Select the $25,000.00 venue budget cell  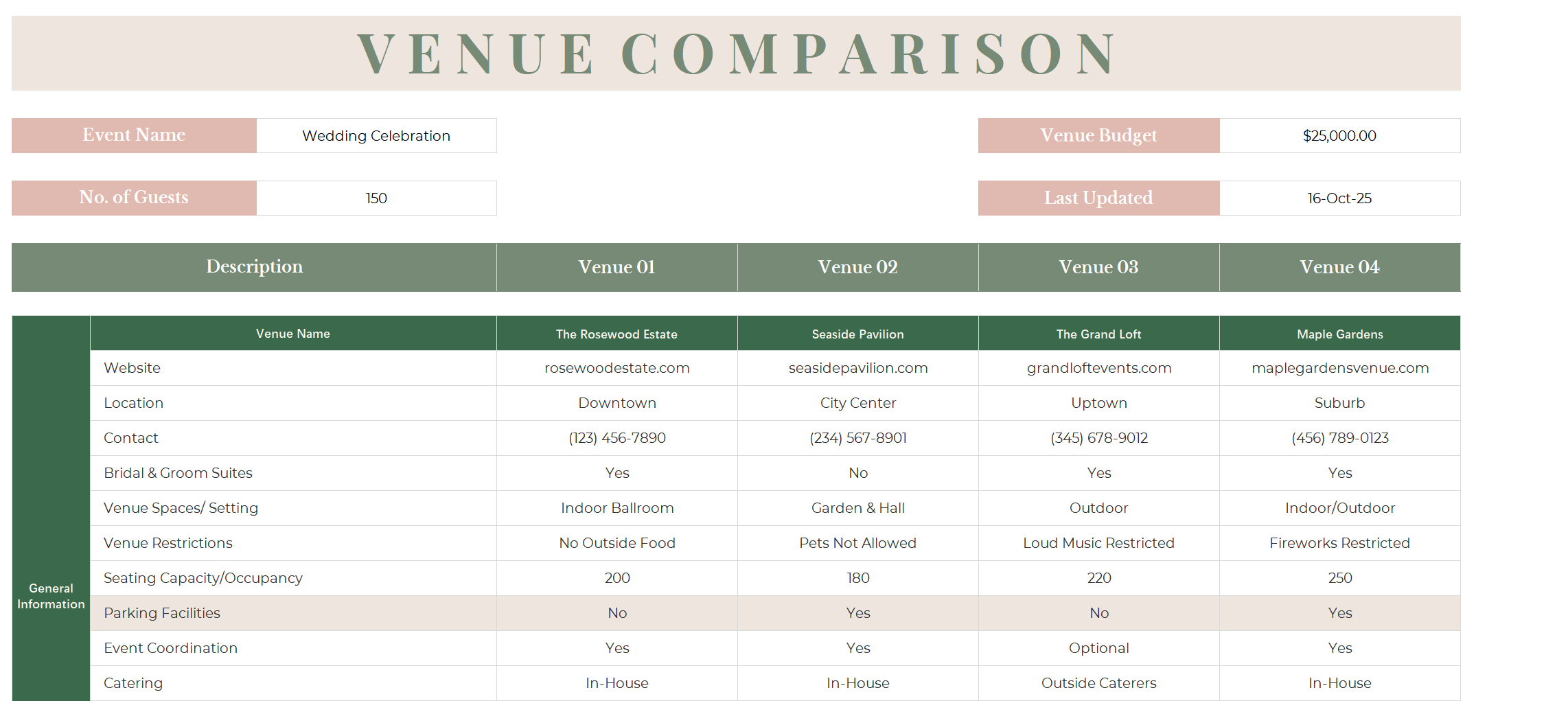[1339, 135]
